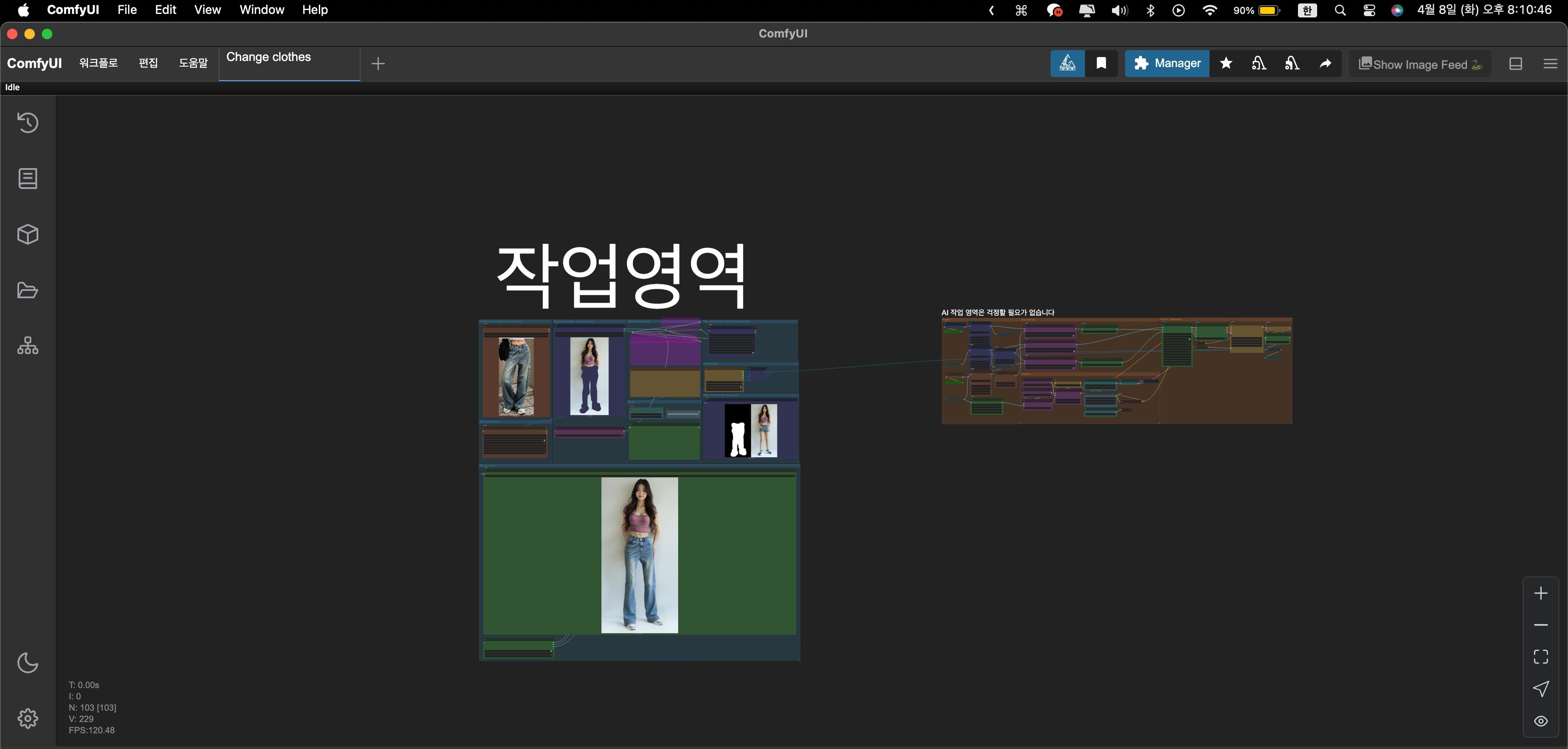1568x749 pixels.
Task: Click the share arrow icon in toolbar
Action: tap(1325, 63)
